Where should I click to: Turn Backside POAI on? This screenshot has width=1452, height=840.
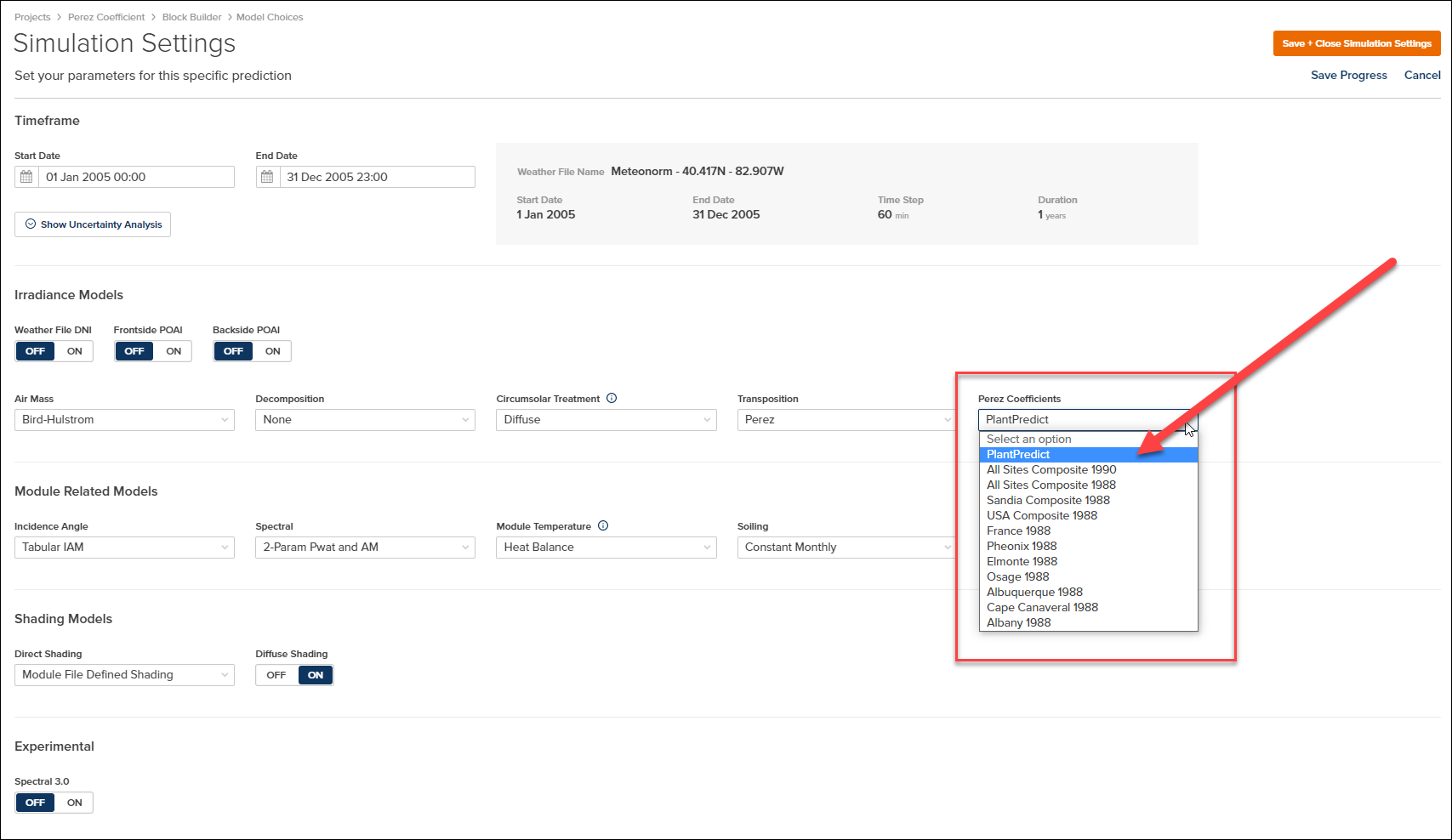272,351
